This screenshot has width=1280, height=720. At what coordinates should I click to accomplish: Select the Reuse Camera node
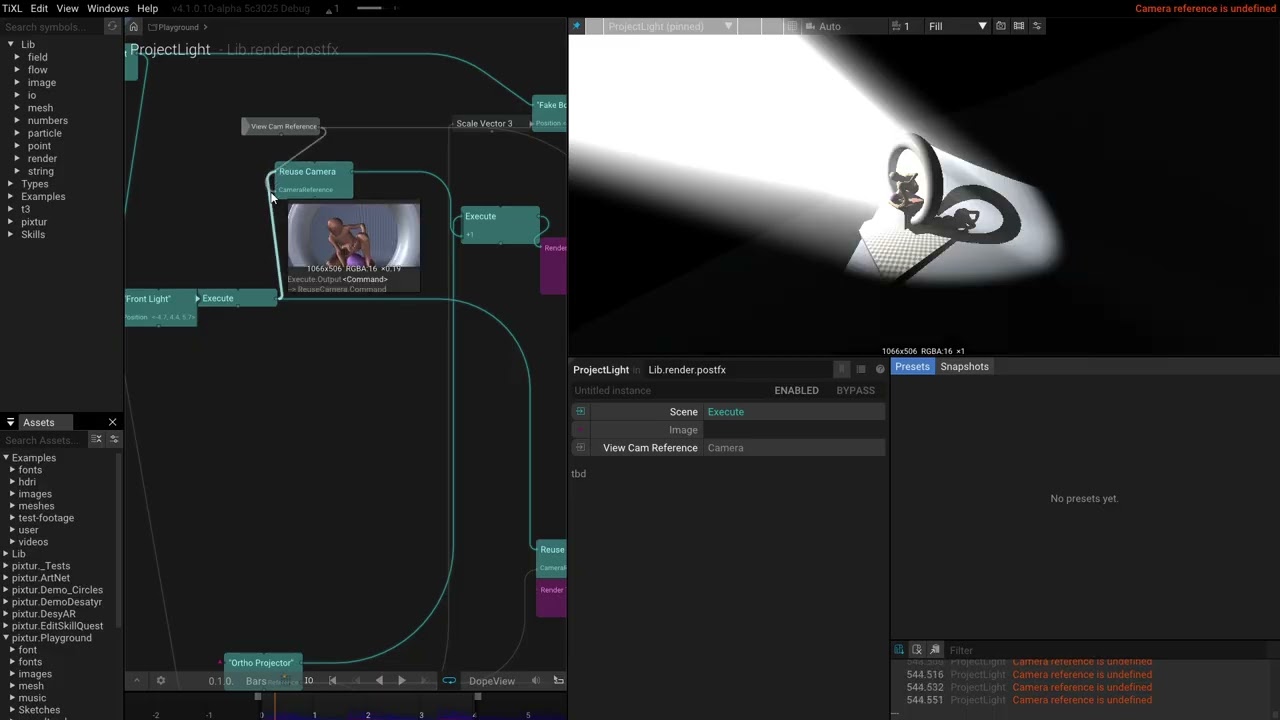pyautogui.click(x=314, y=179)
